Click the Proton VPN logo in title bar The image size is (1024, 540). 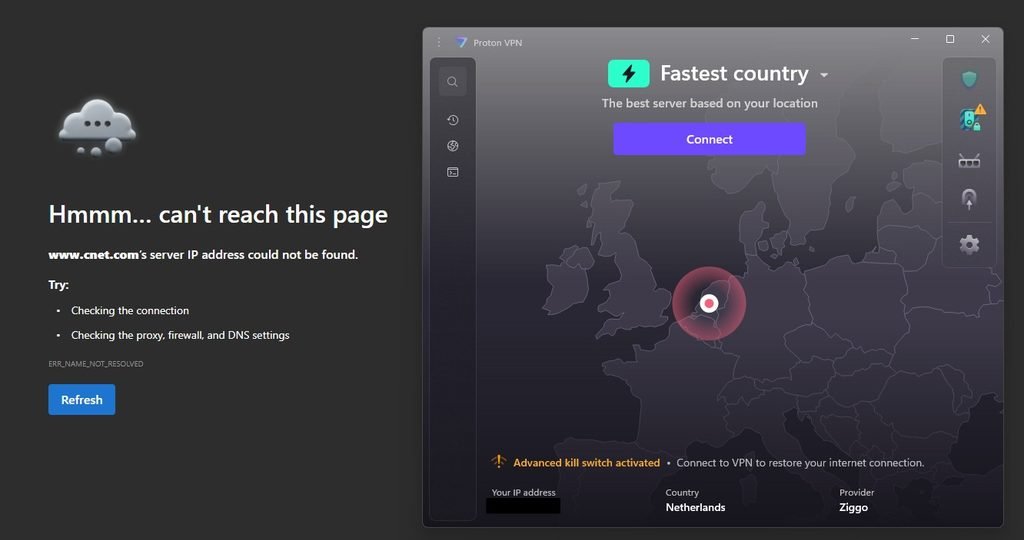[461, 42]
